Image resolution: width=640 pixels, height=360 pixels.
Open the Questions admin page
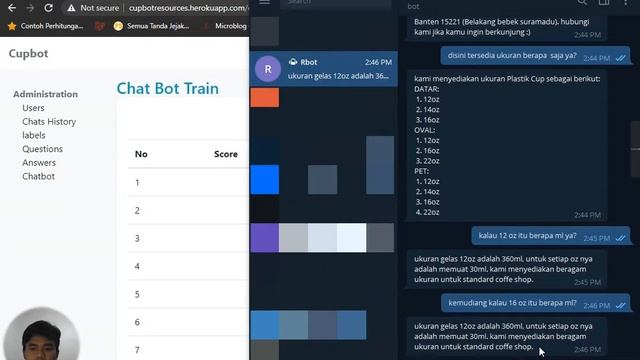42,149
